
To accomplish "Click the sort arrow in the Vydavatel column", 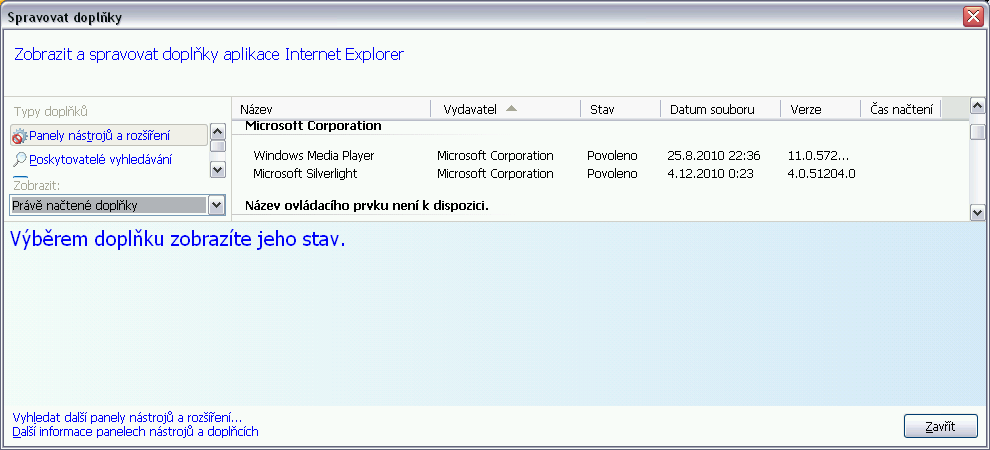I will click(511, 108).
